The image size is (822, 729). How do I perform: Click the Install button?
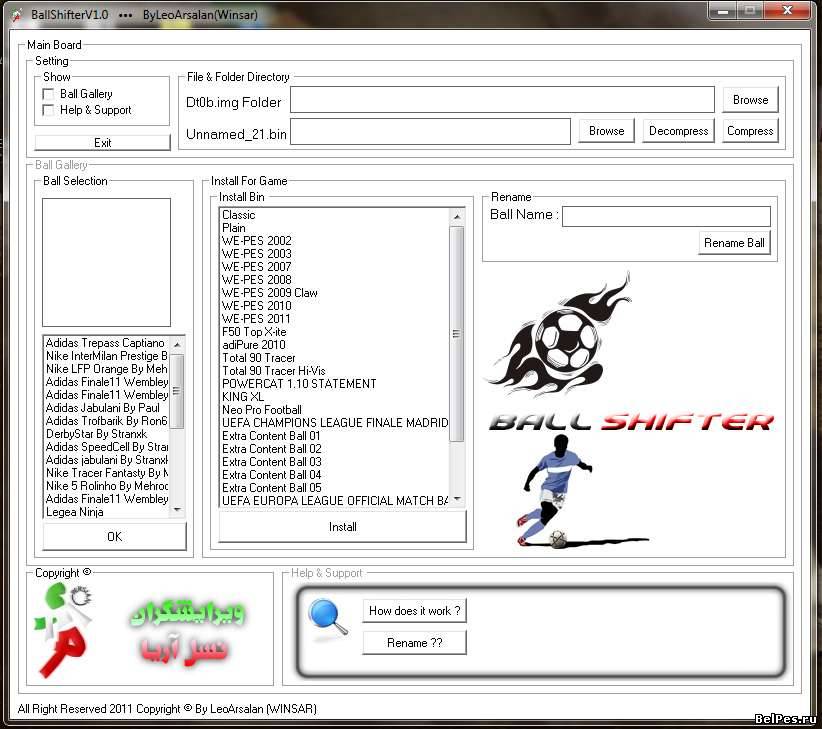point(342,527)
